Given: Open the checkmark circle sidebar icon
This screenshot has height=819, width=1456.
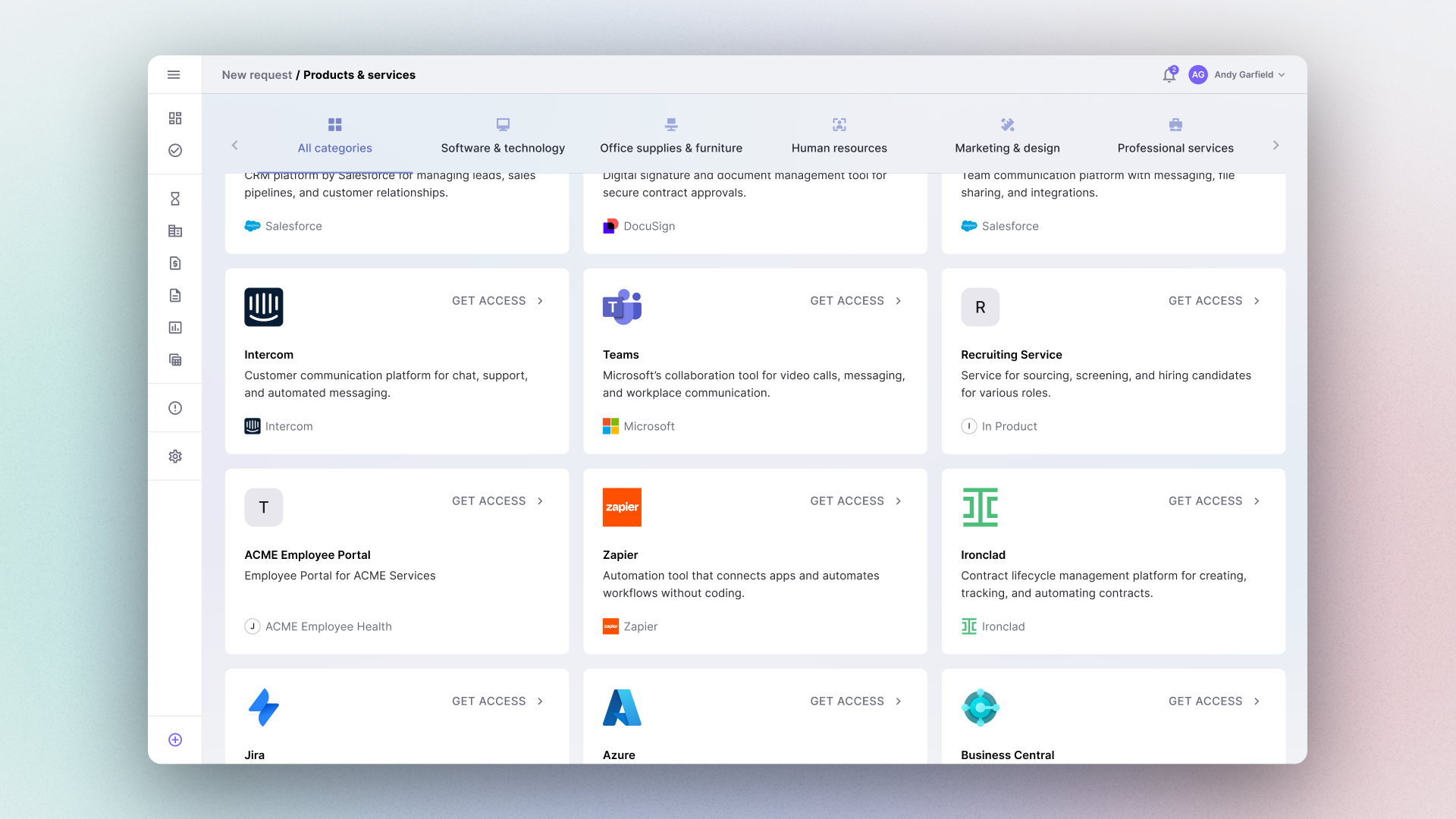Looking at the screenshot, I should click(175, 150).
